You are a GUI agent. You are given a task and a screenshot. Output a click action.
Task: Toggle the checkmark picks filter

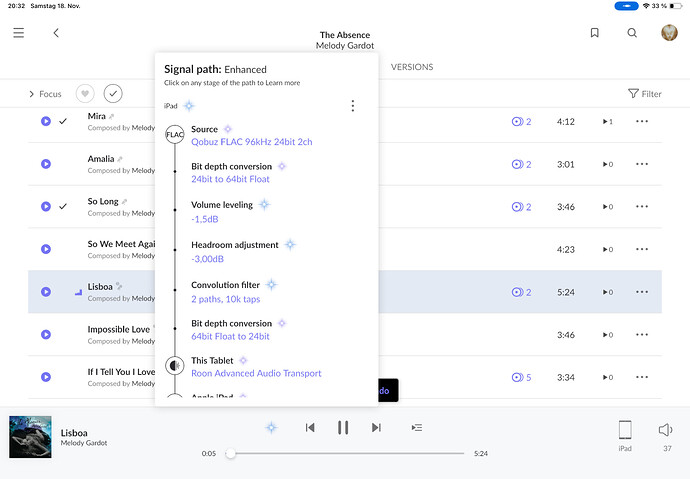point(113,93)
